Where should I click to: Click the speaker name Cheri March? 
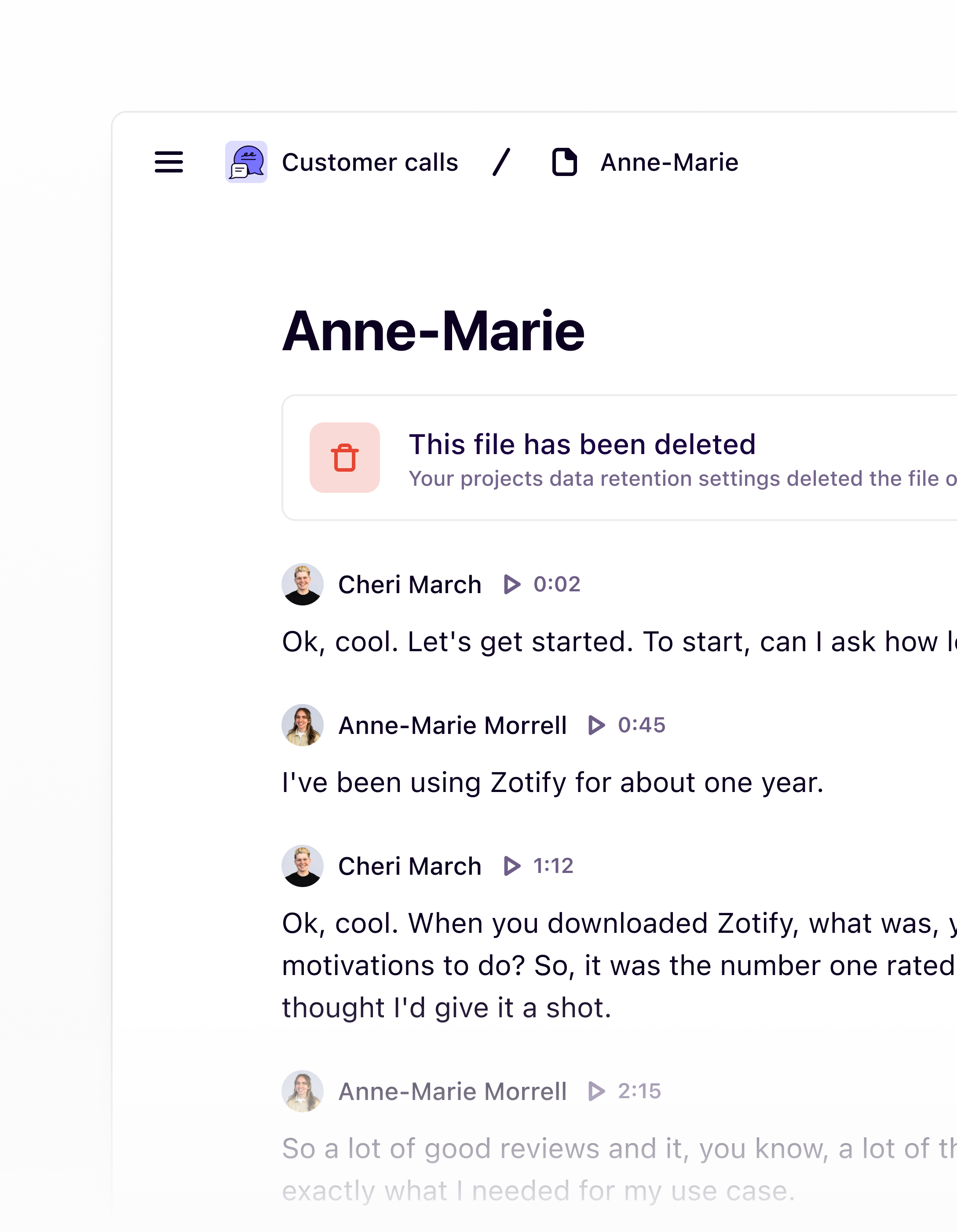[409, 584]
